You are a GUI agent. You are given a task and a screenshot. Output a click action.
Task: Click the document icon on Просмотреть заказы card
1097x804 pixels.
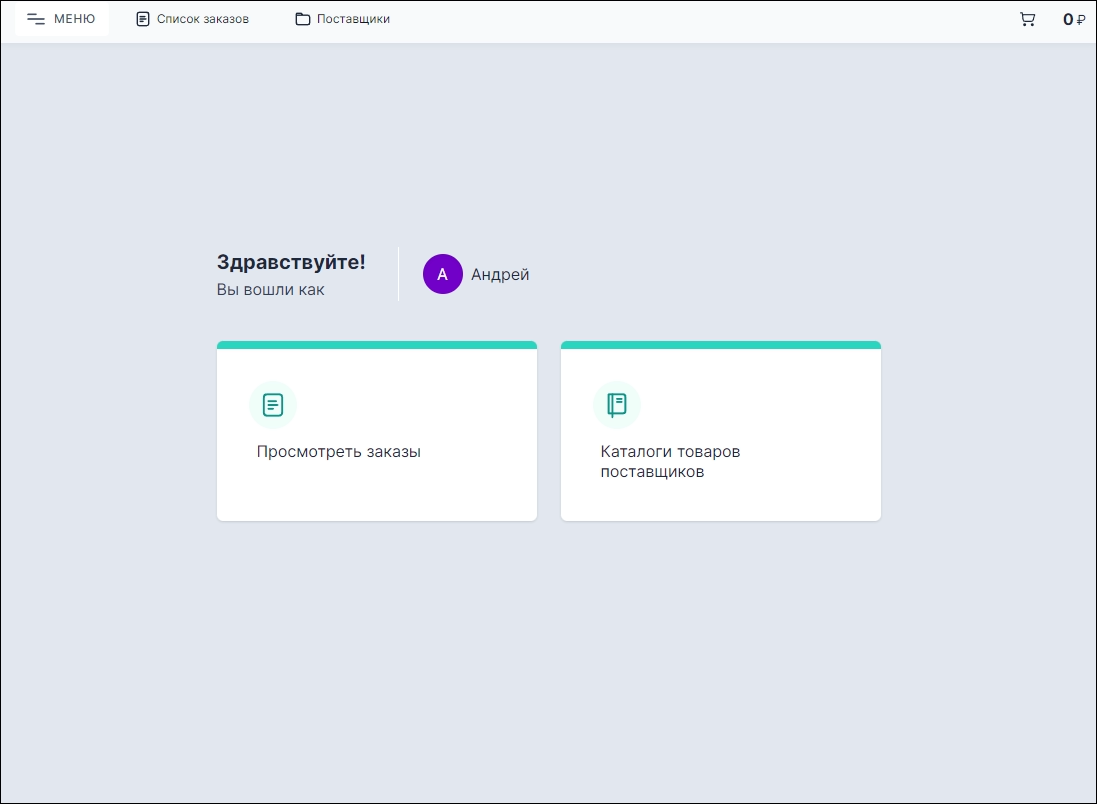(x=273, y=404)
